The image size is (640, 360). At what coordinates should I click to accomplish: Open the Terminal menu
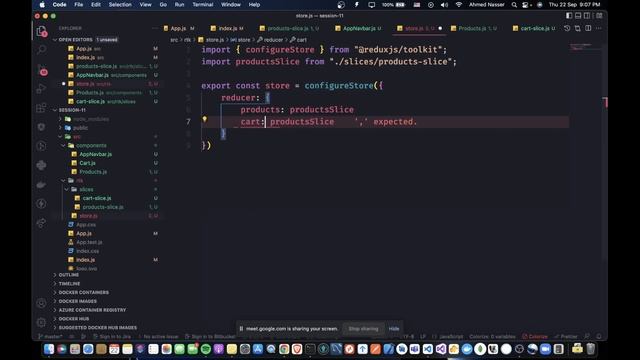(x=203, y=4)
